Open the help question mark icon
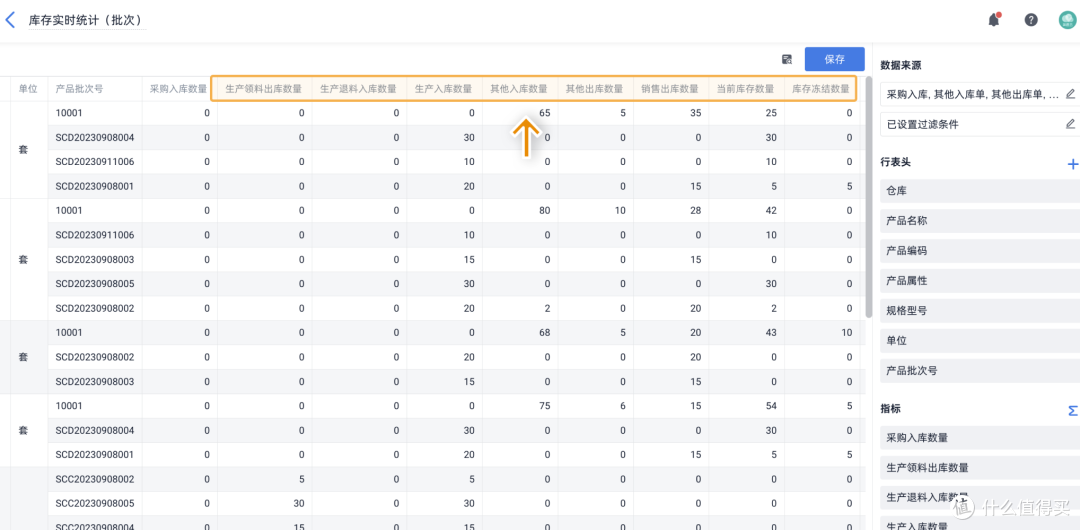 [x=1031, y=20]
